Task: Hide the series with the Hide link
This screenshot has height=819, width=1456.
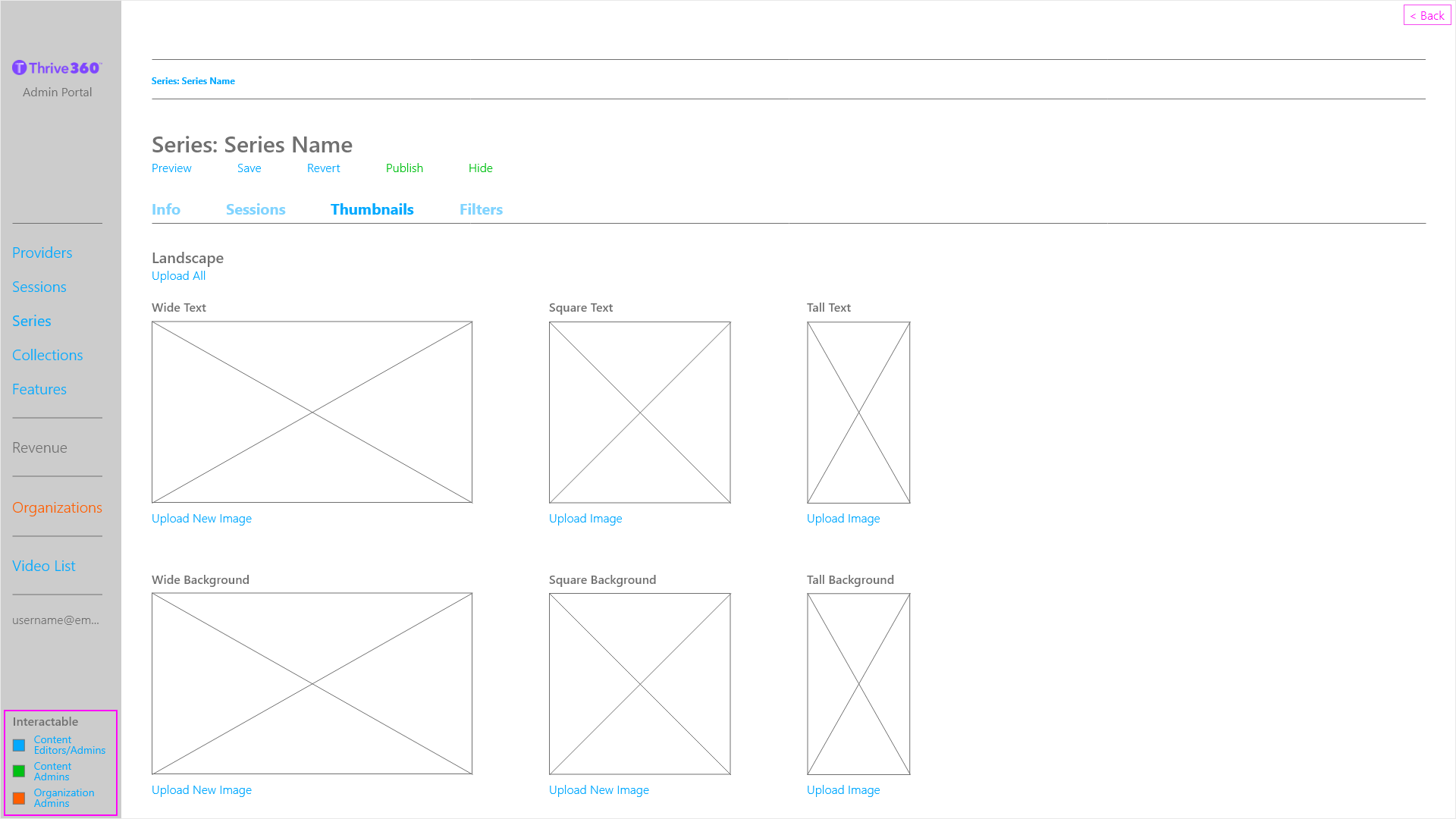Action: 480,168
